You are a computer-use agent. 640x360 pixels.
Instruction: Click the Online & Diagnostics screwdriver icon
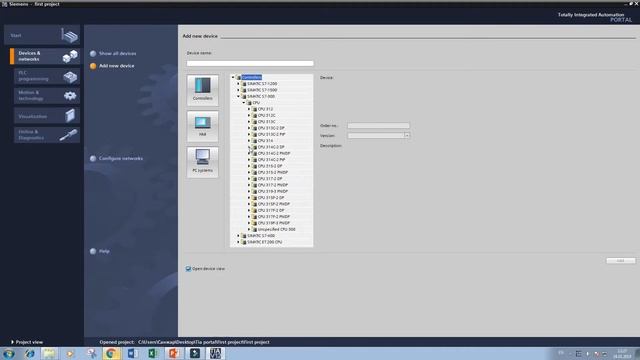(x=68, y=135)
